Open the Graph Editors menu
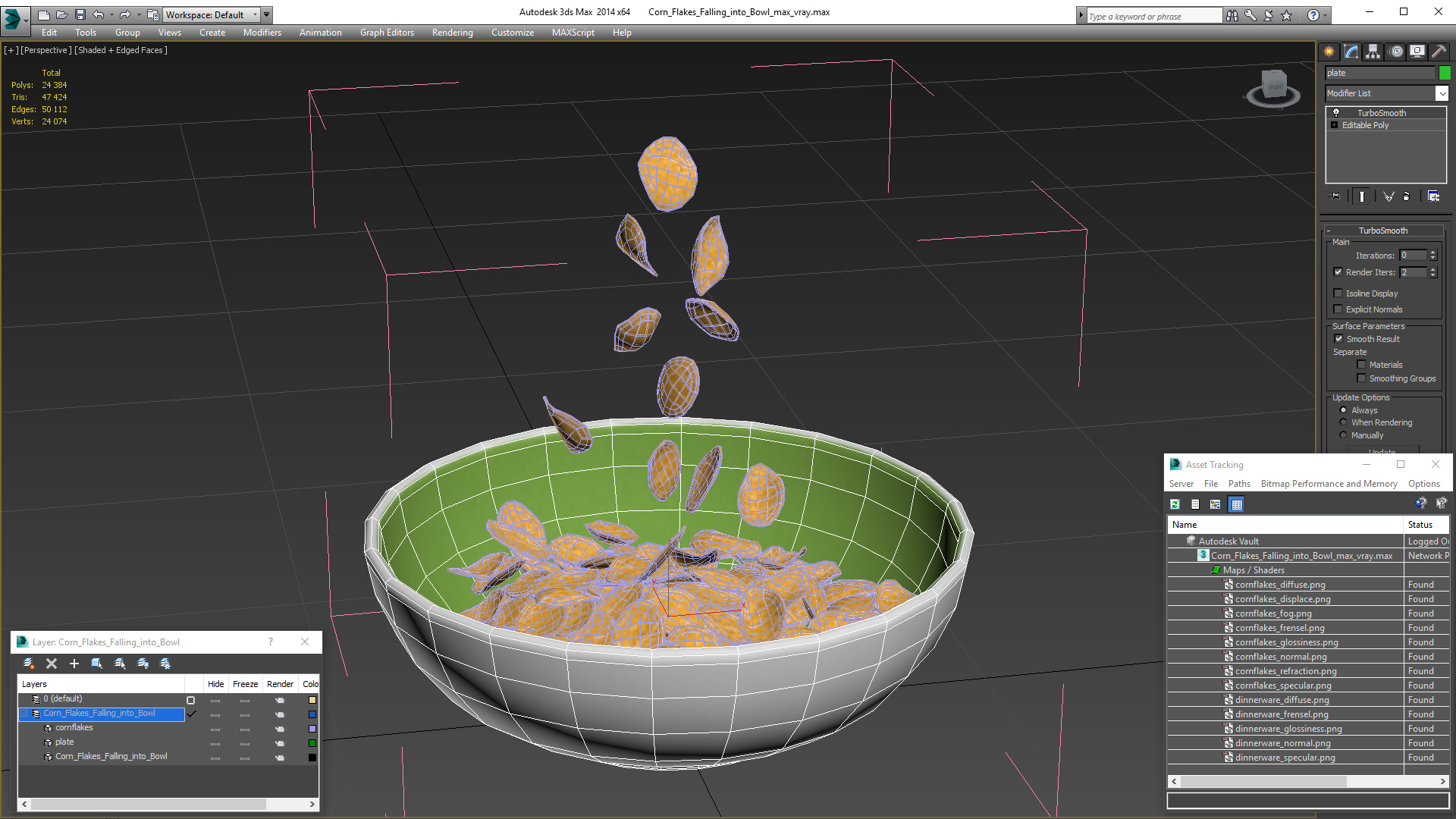Viewport: 1456px width, 819px height. (387, 33)
